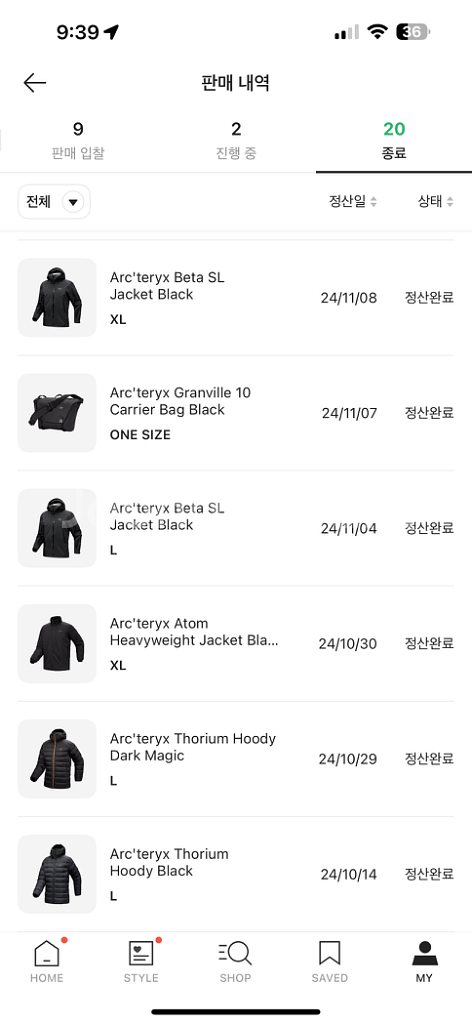Image resolution: width=472 pixels, height=1024 pixels.
Task: Open the STYLE tab icon
Action: point(141,953)
